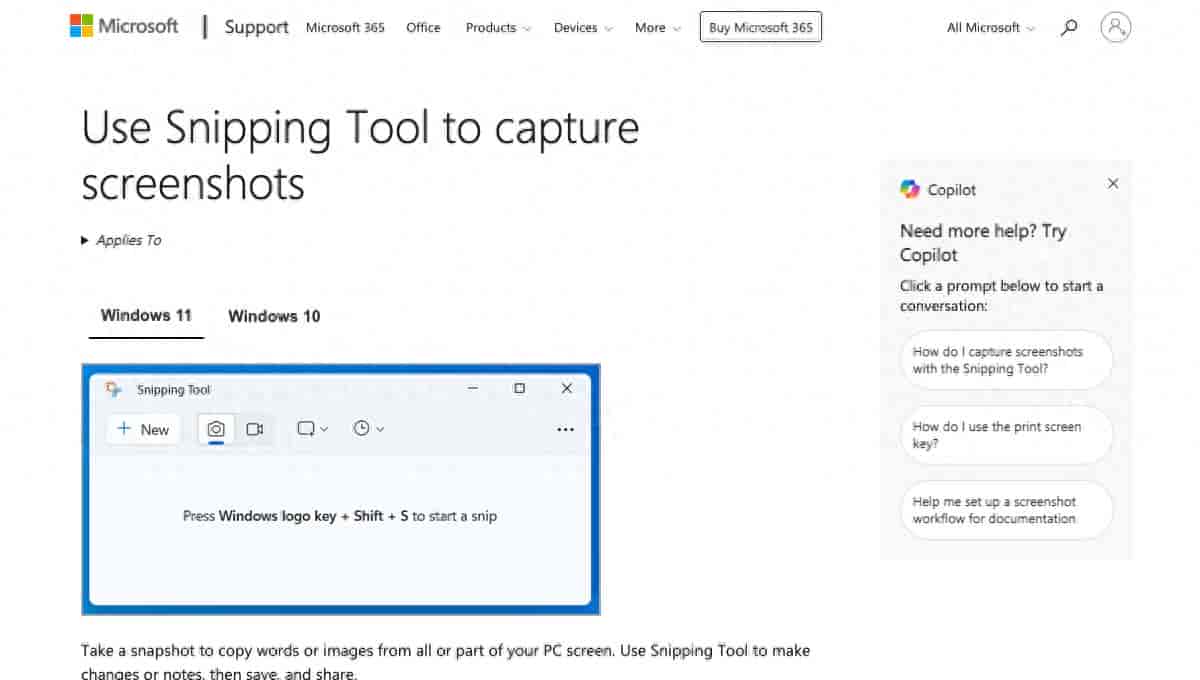Click the Microsoft logo
This screenshot has height=680, width=1200.
click(124, 26)
